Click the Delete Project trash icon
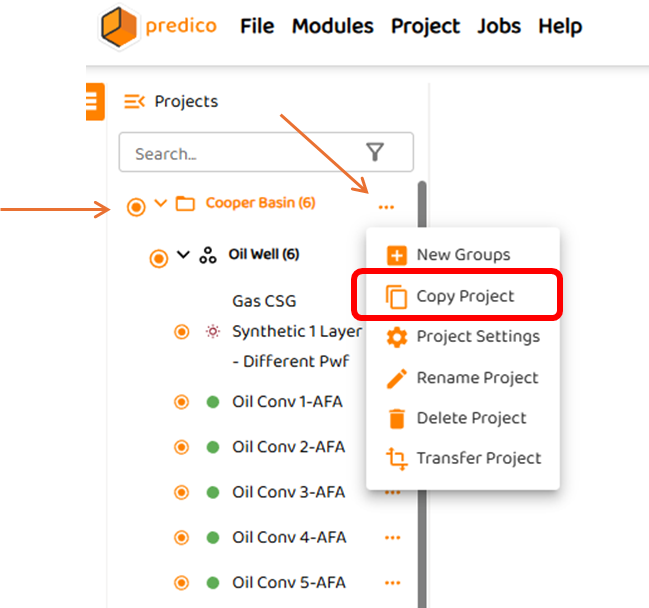The image size is (649, 608). (x=397, y=418)
